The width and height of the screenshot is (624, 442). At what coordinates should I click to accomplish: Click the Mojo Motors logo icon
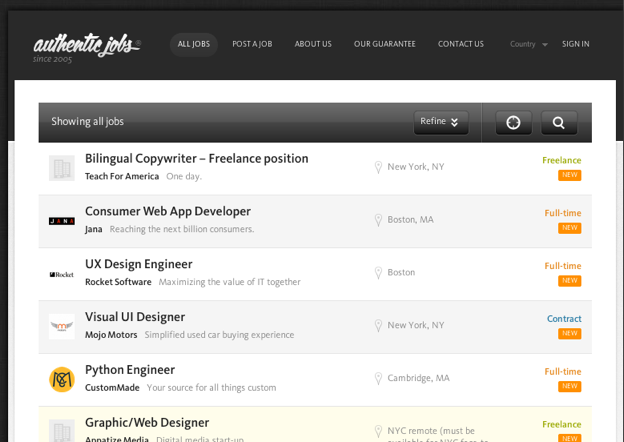pyautogui.click(x=62, y=327)
